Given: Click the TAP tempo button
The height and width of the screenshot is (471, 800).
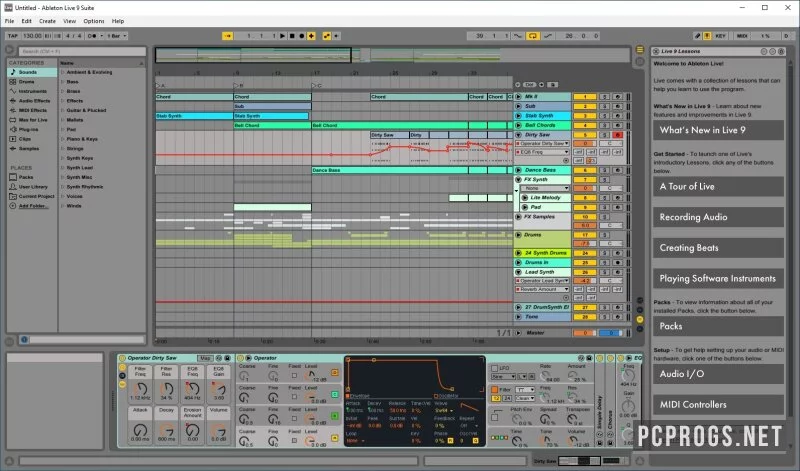Looking at the screenshot, I should point(13,36).
